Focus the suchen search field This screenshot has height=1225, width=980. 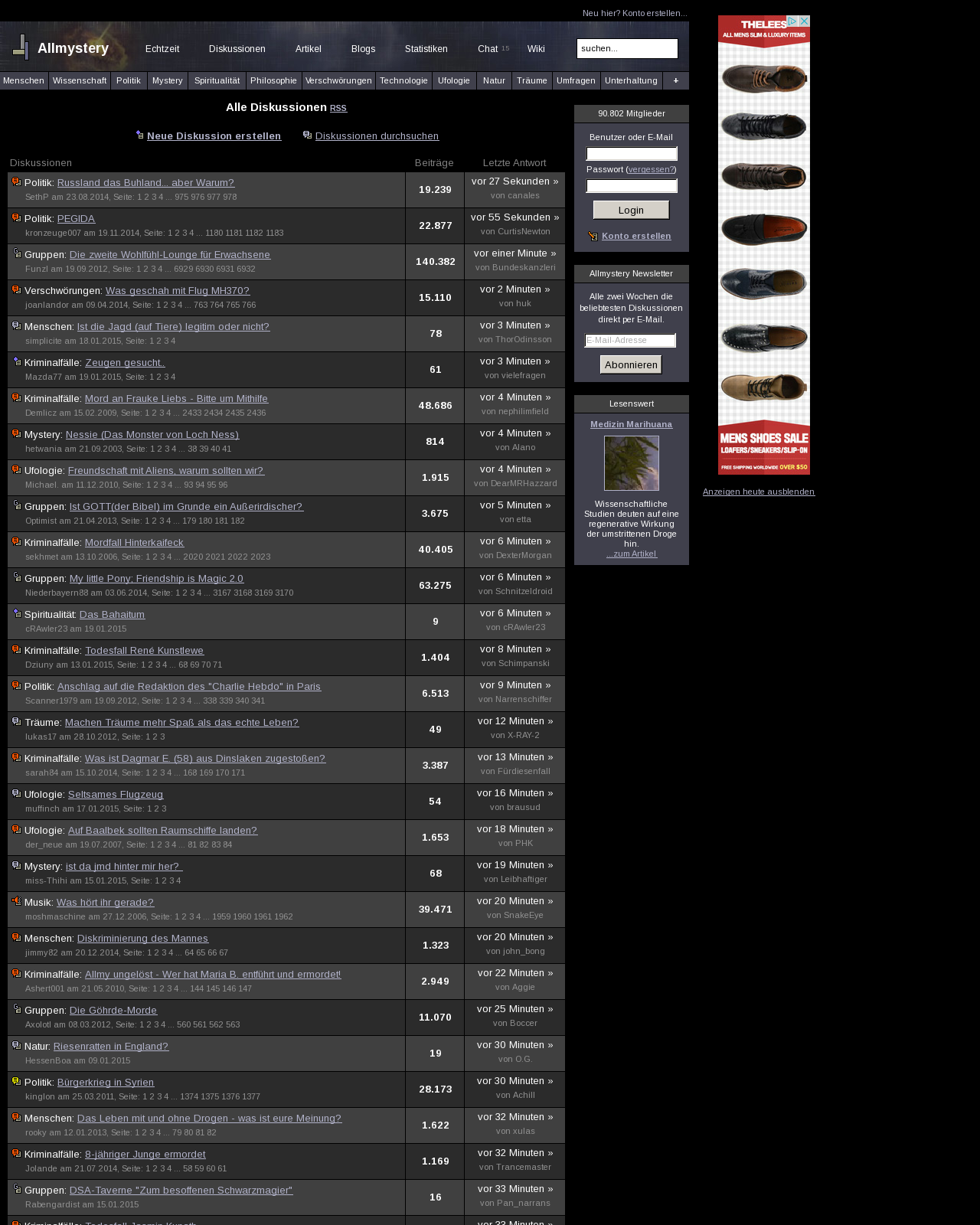tap(627, 48)
